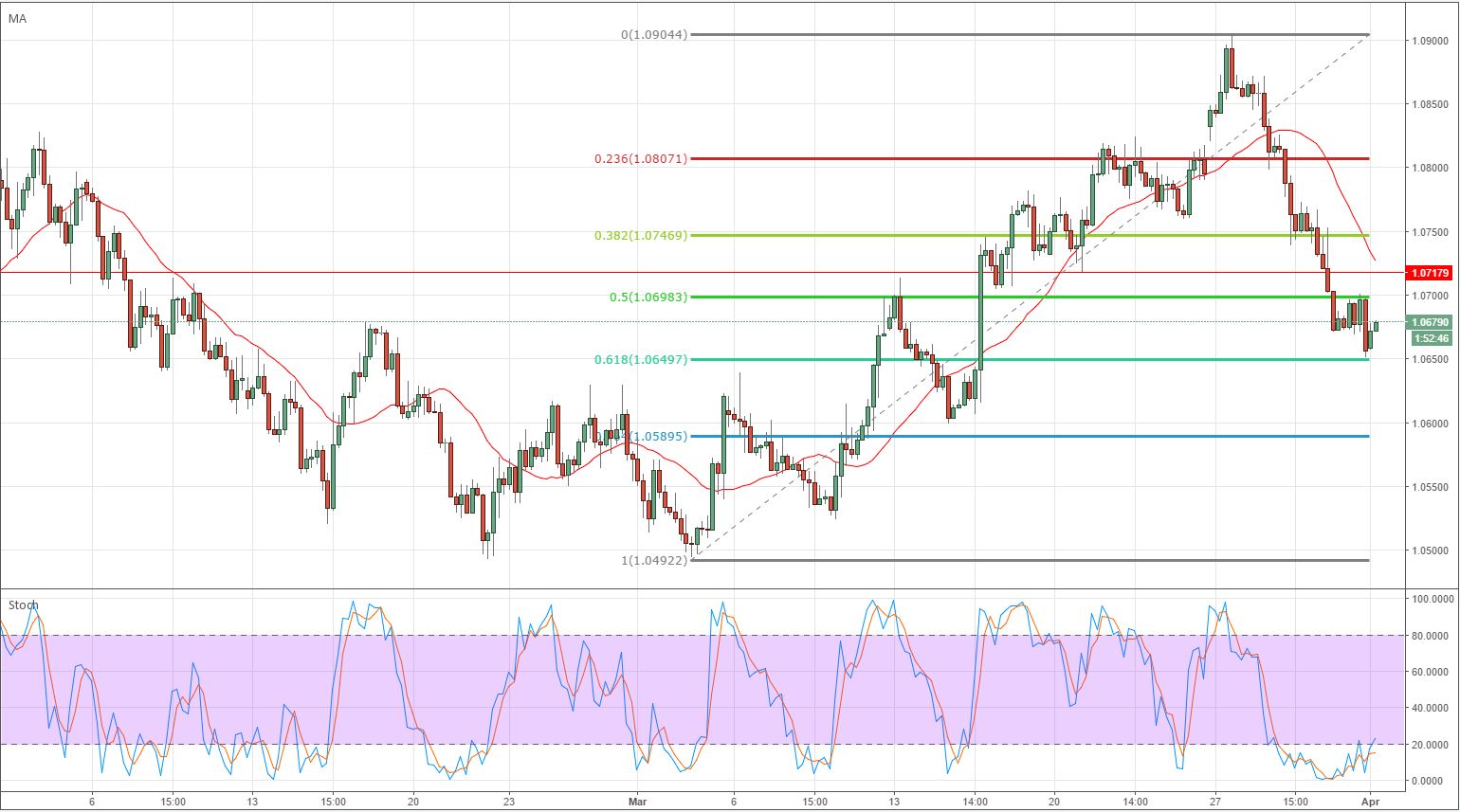Click 1.09000 on the price axis

(1429, 41)
